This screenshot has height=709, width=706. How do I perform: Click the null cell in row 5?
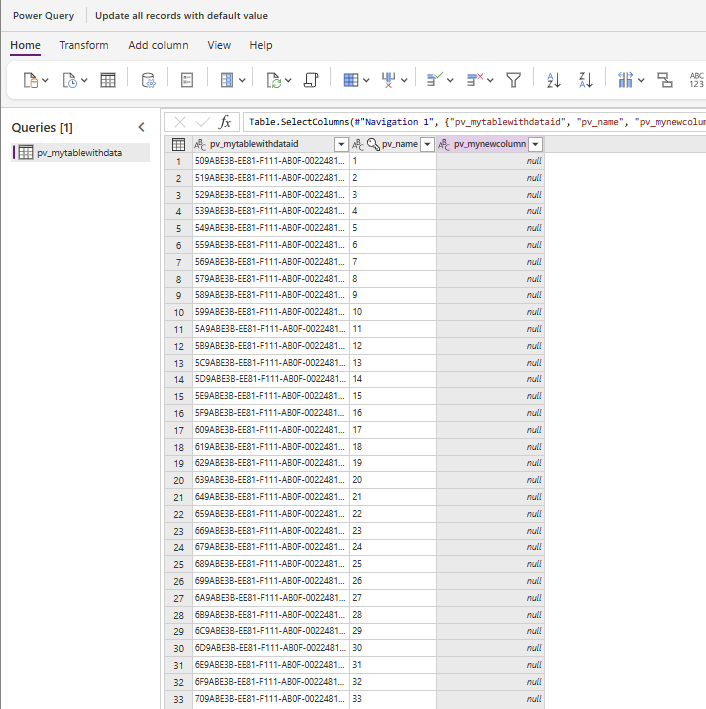coord(490,228)
